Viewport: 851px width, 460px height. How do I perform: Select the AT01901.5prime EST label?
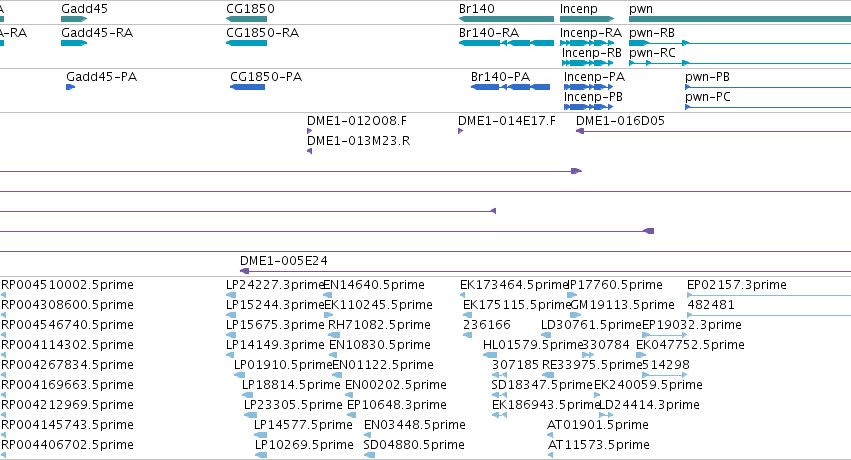tap(598, 425)
